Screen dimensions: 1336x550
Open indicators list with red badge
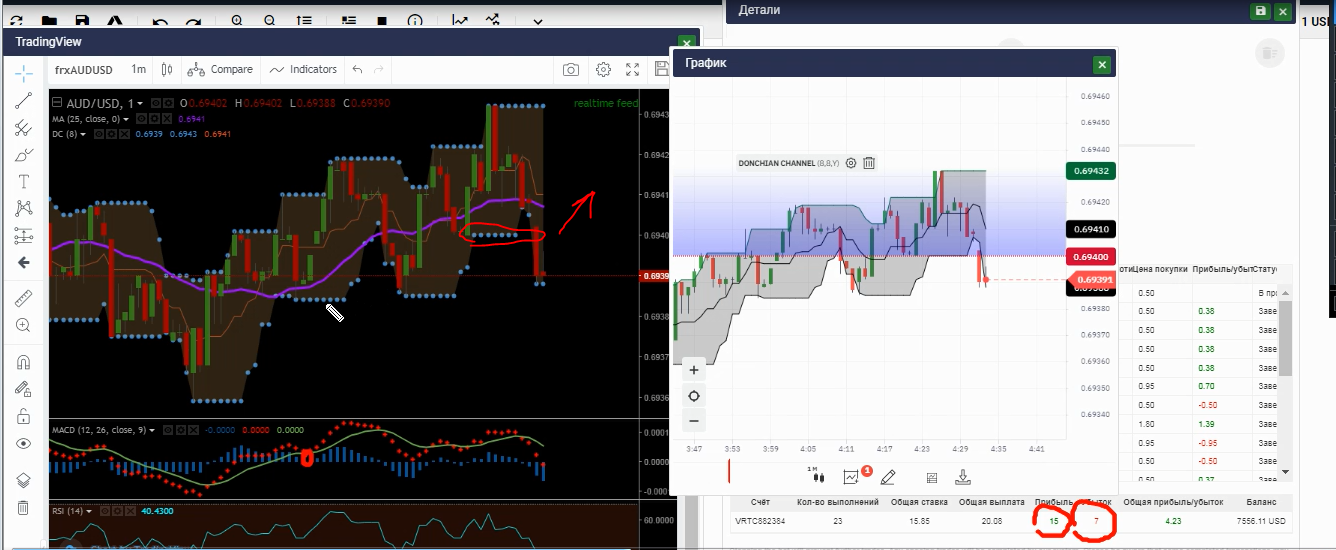(854, 476)
